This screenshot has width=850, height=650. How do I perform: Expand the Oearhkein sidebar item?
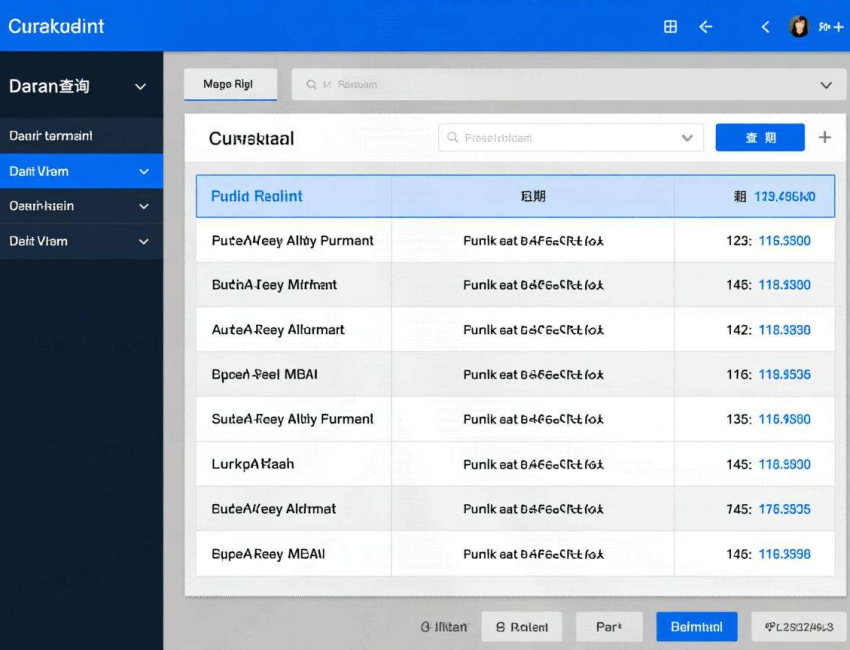[143, 206]
